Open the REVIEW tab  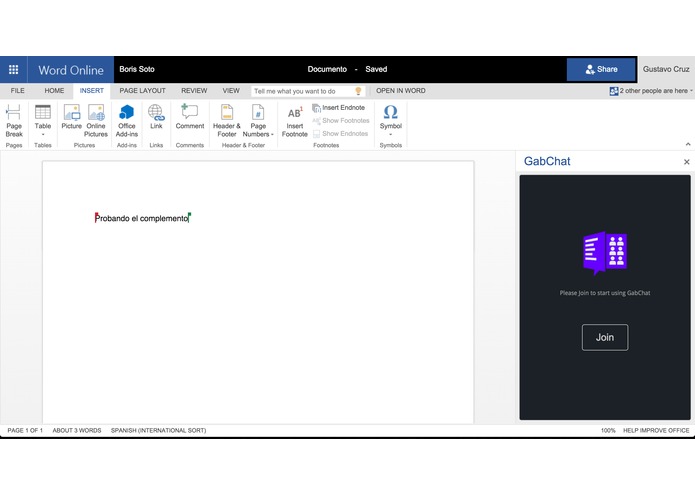tap(194, 91)
